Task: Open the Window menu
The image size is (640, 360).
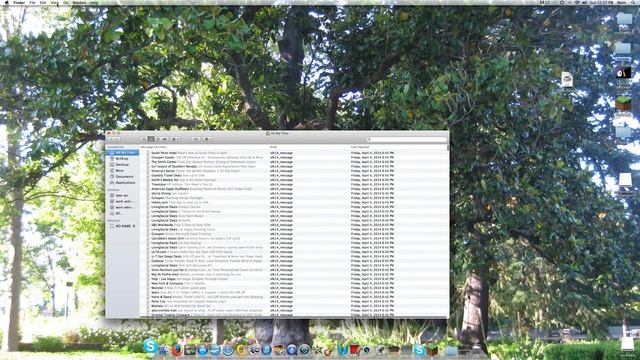Action: click(x=79, y=2)
